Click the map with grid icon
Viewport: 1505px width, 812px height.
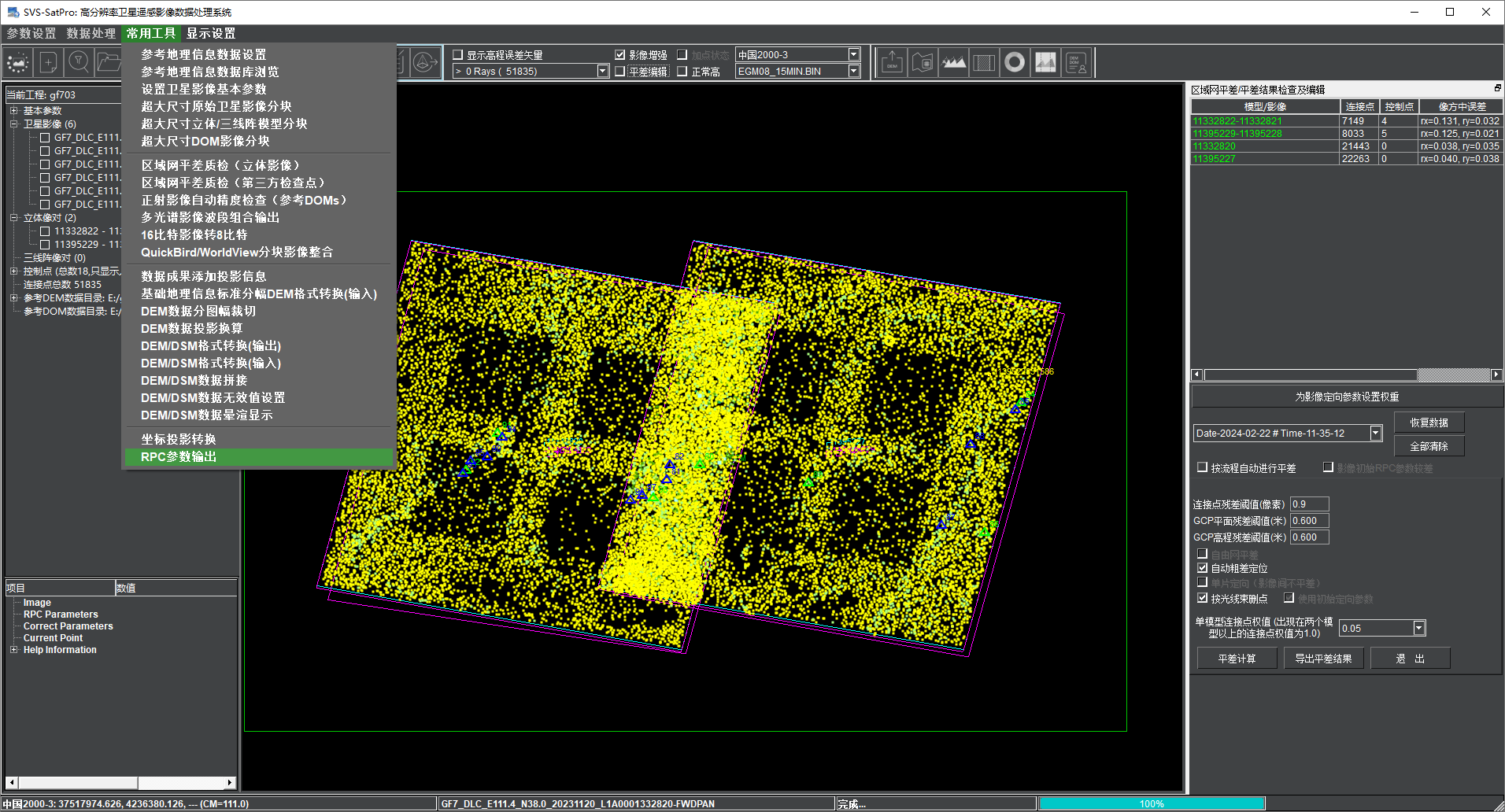[x=923, y=63]
